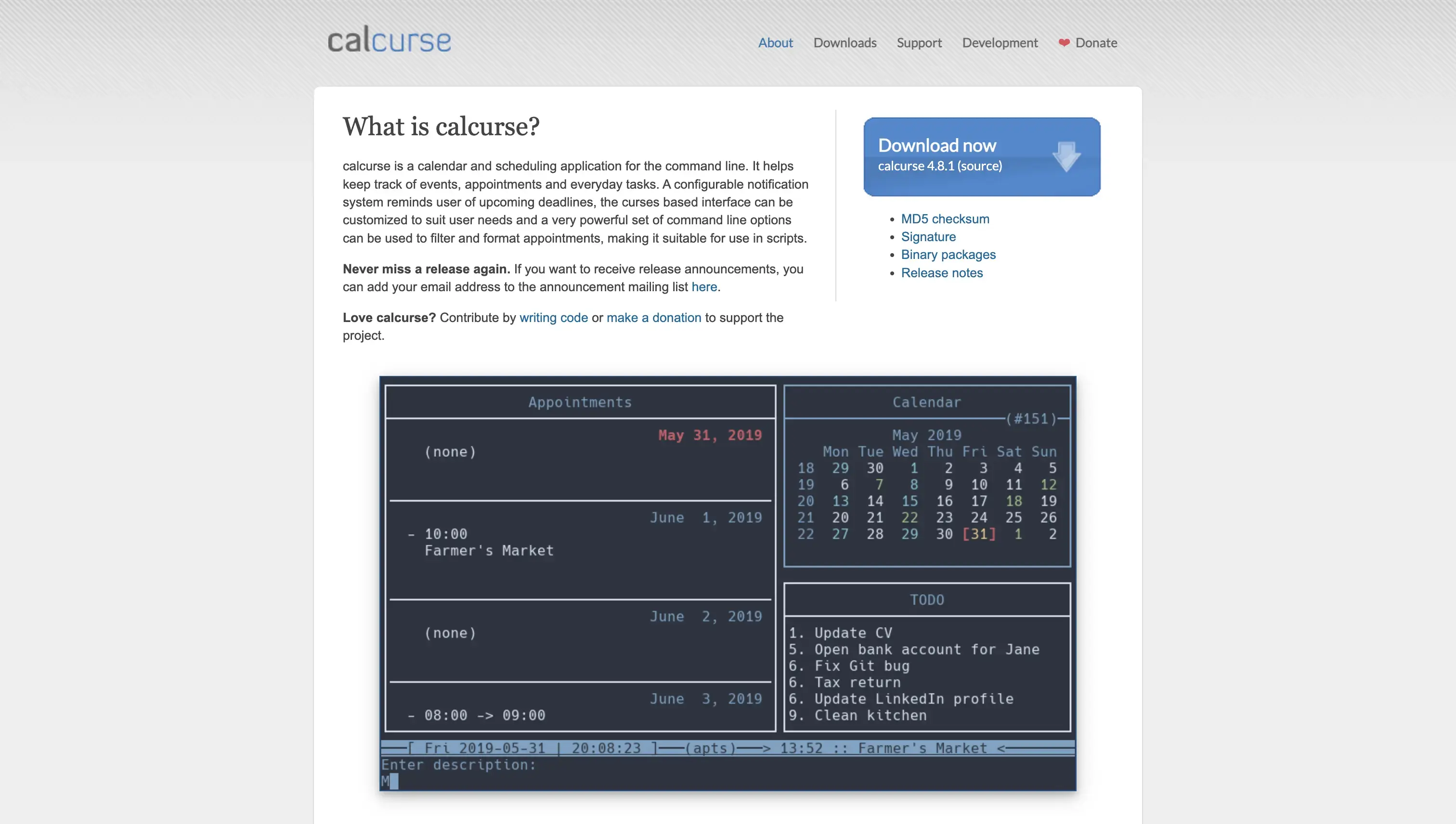Select the Support menu tab
Screen dimensions: 1456x824
919,42
